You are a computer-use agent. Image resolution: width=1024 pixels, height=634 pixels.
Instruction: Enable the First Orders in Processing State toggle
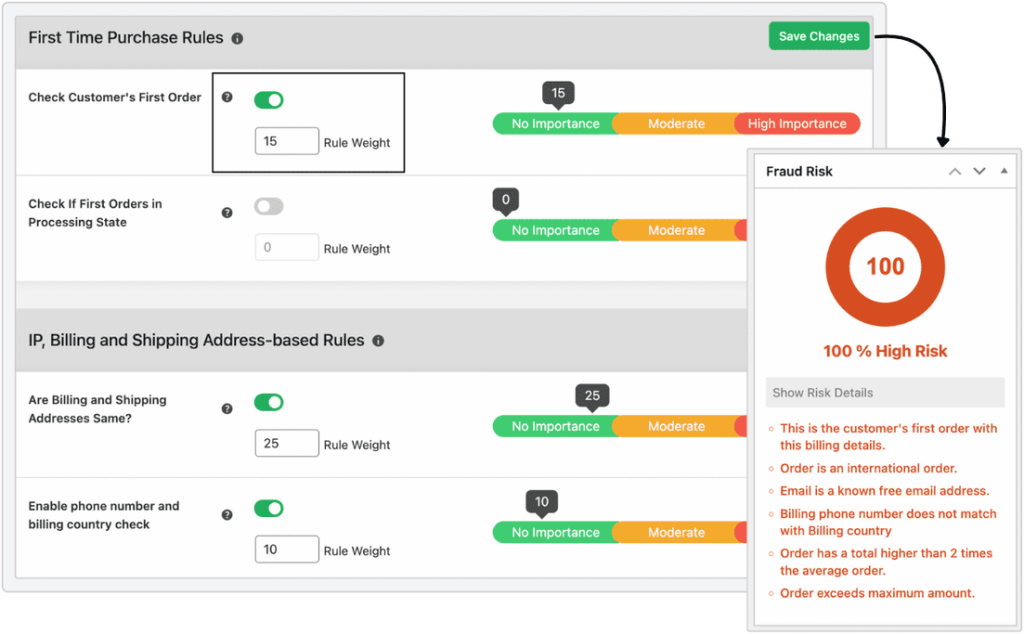click(x=268, y=206)
